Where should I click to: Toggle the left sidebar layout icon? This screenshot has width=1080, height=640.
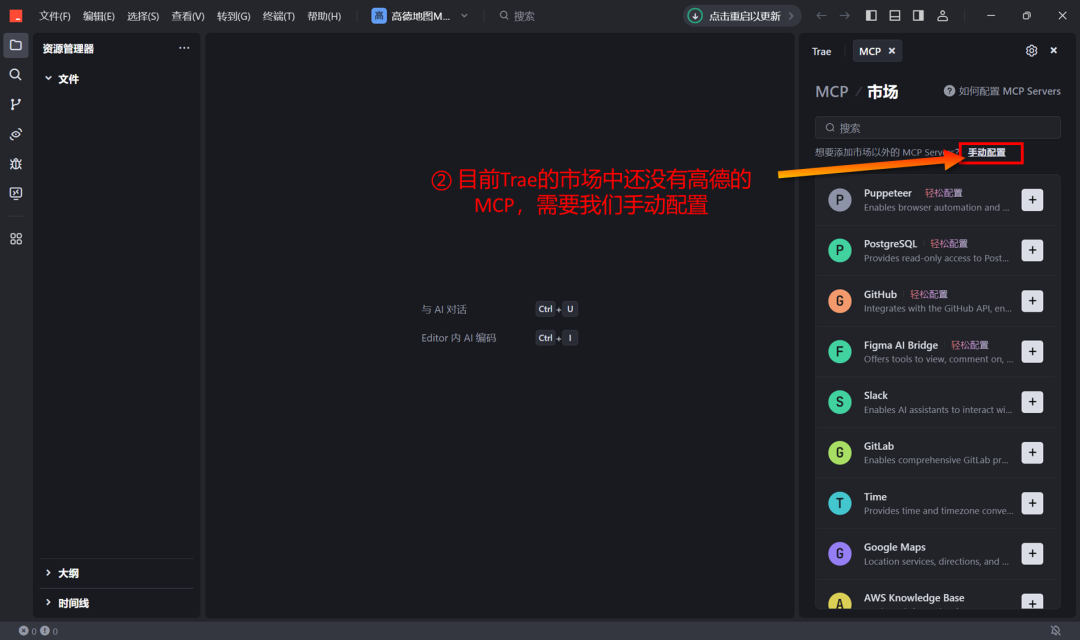(x=871, y=16)
